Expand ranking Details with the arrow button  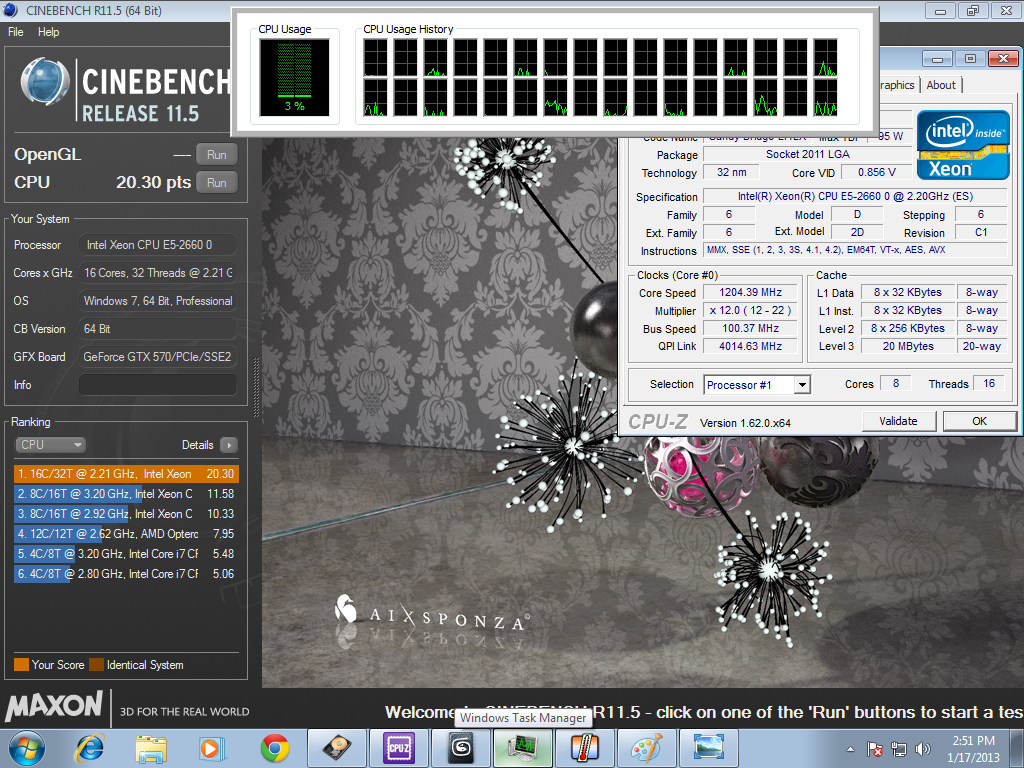click(x=229, y=445)
